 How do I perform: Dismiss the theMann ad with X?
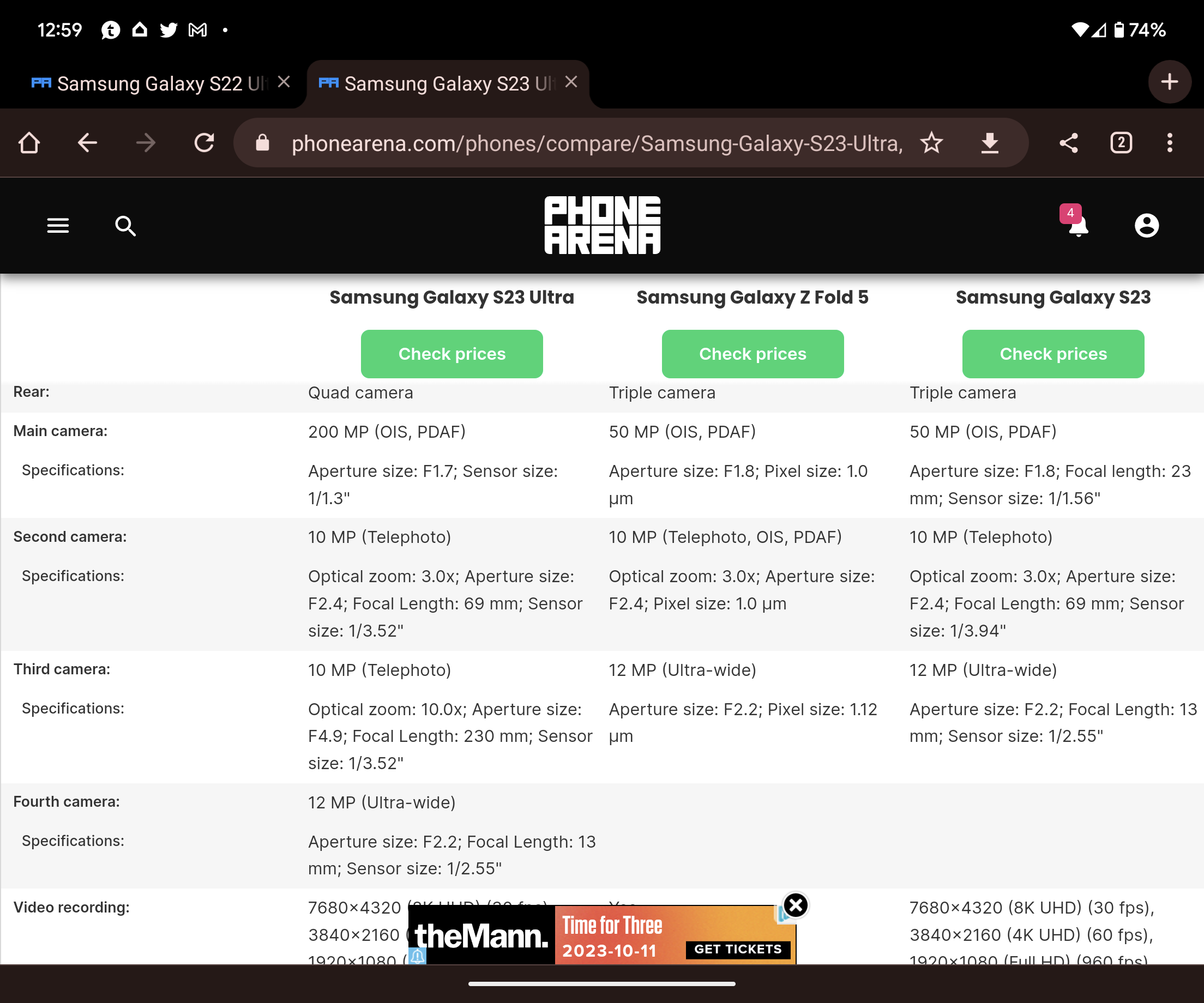point(796,905)
